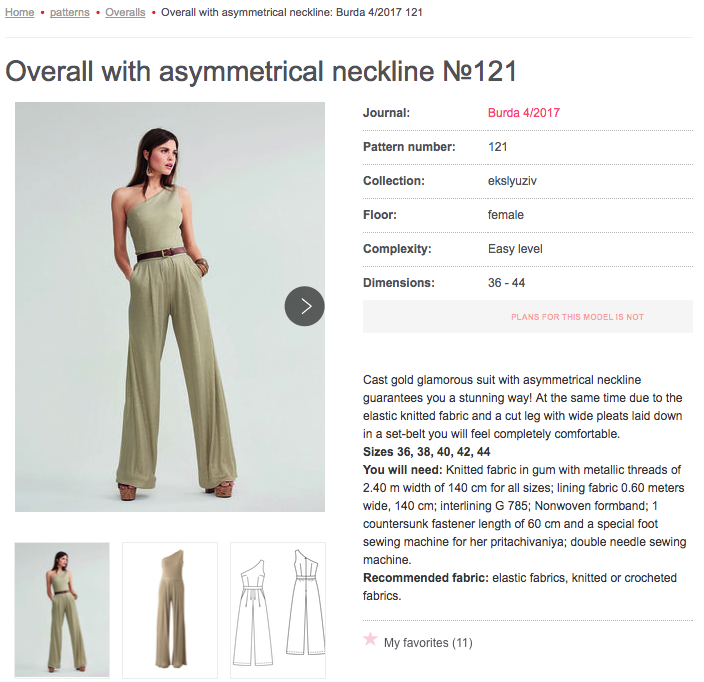
Task: Click the Dimensions value '36 - 44'
Action: click(x=506, y=283)
